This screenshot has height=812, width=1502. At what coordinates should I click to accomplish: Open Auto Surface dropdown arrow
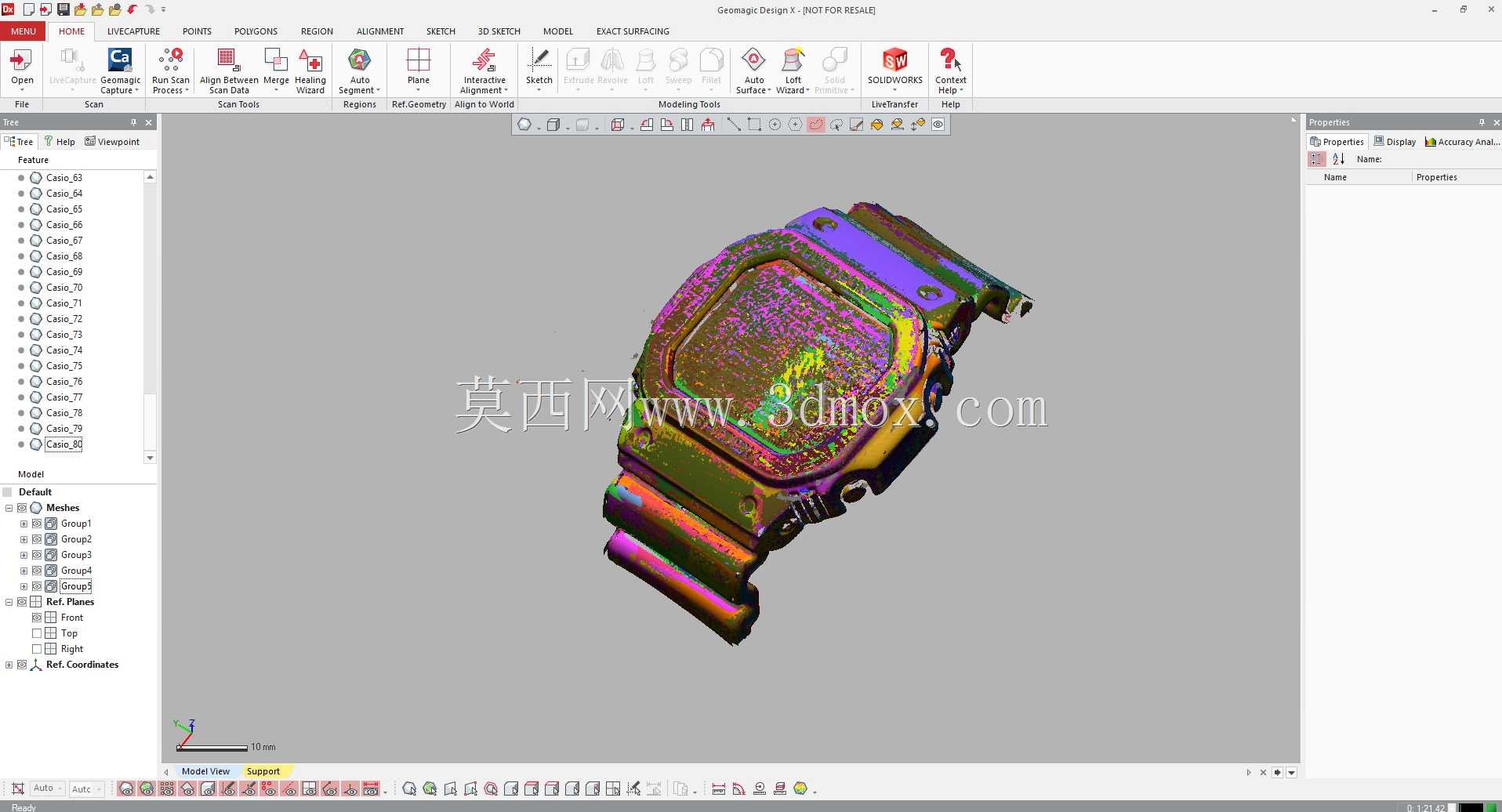pyautogui.click(x=769, y=91)
